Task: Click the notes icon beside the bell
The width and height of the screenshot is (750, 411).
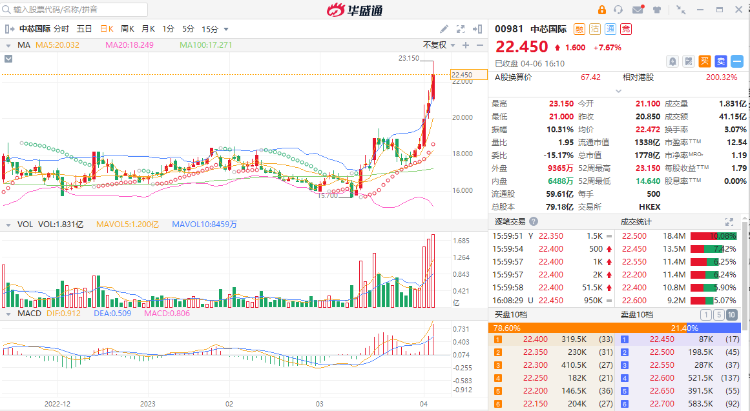Action: [x=688, y=61]
